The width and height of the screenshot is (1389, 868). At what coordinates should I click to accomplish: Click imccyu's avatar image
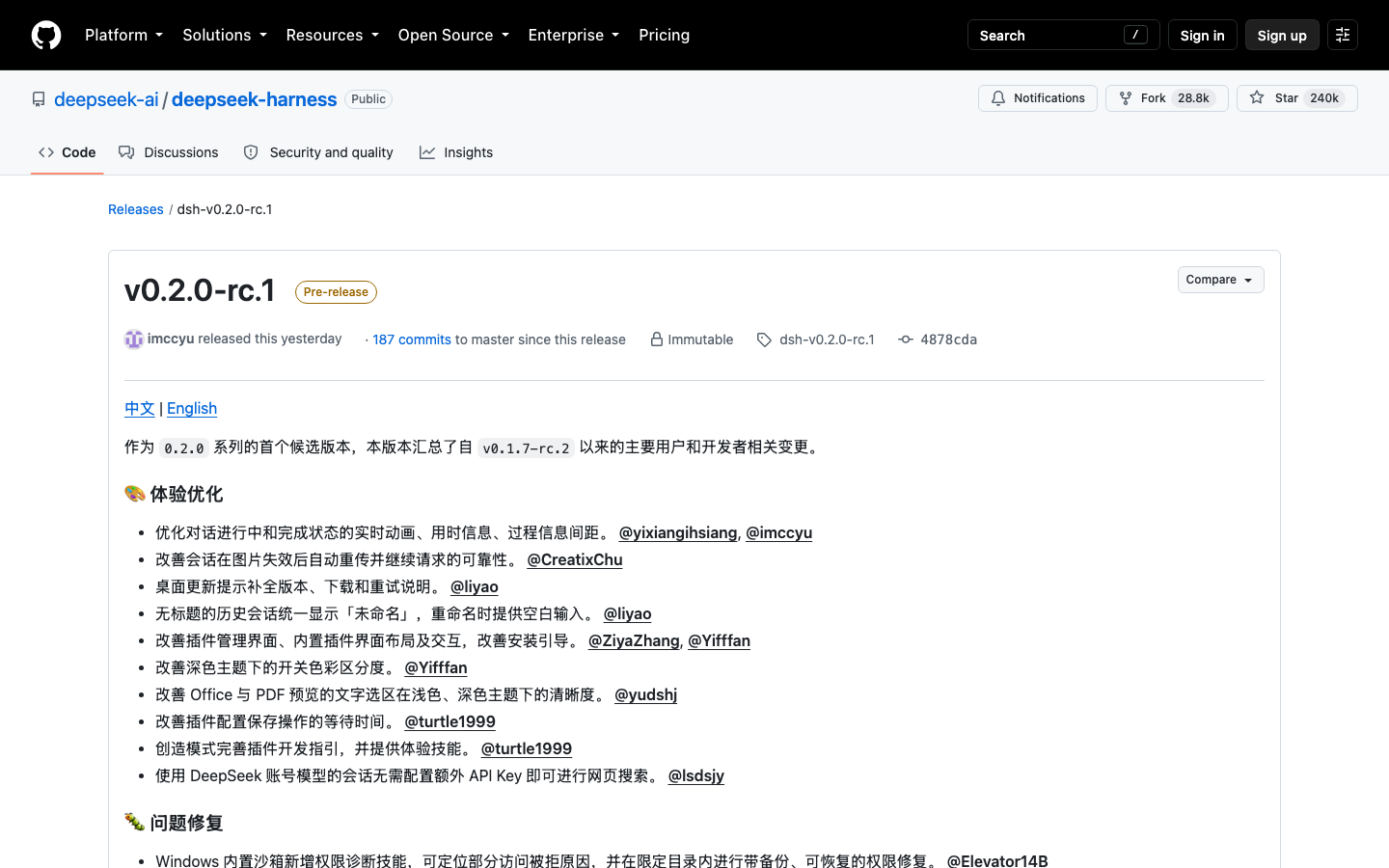click(x=134, y=339)
